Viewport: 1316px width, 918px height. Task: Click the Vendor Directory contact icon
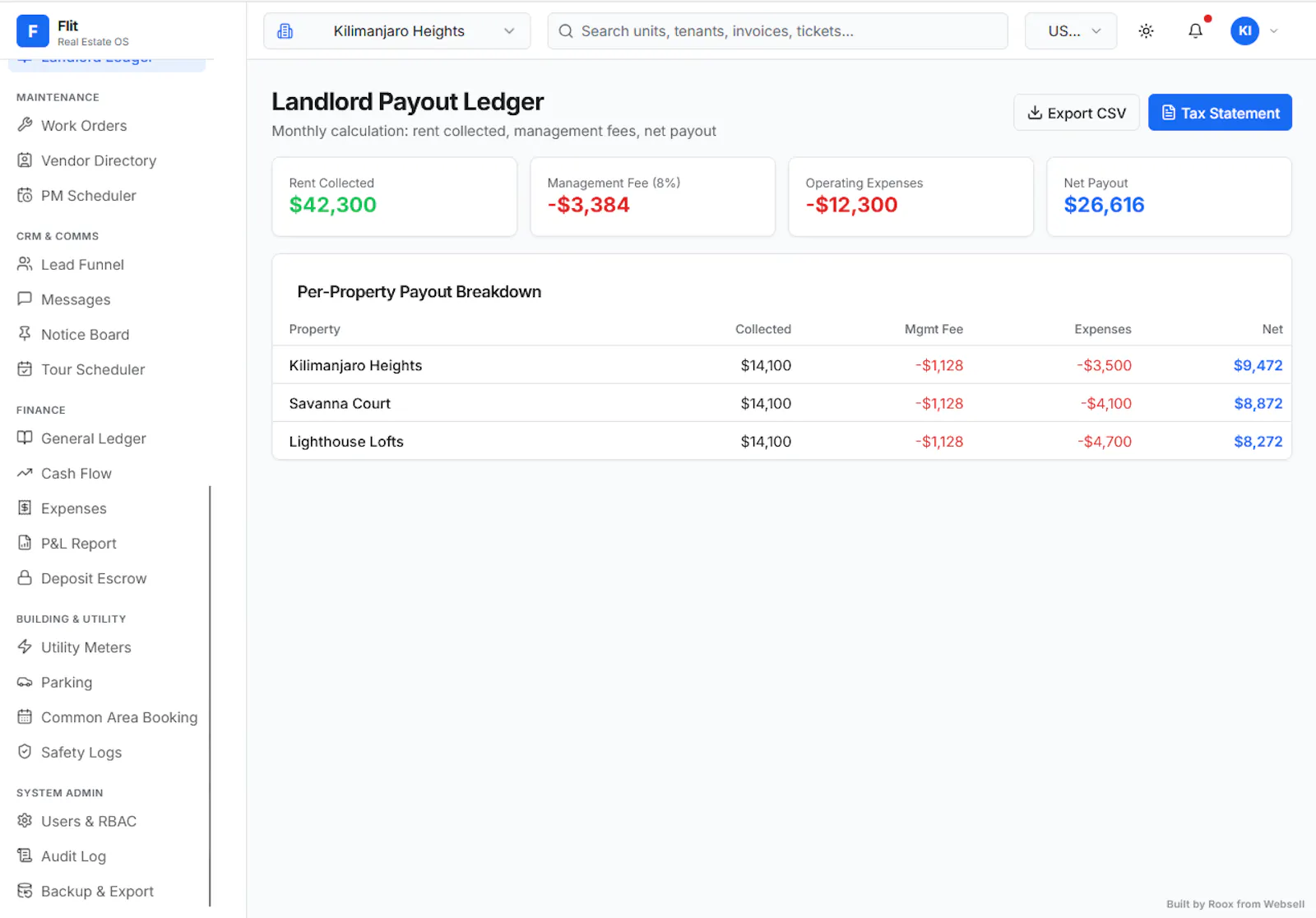point(25,160)
